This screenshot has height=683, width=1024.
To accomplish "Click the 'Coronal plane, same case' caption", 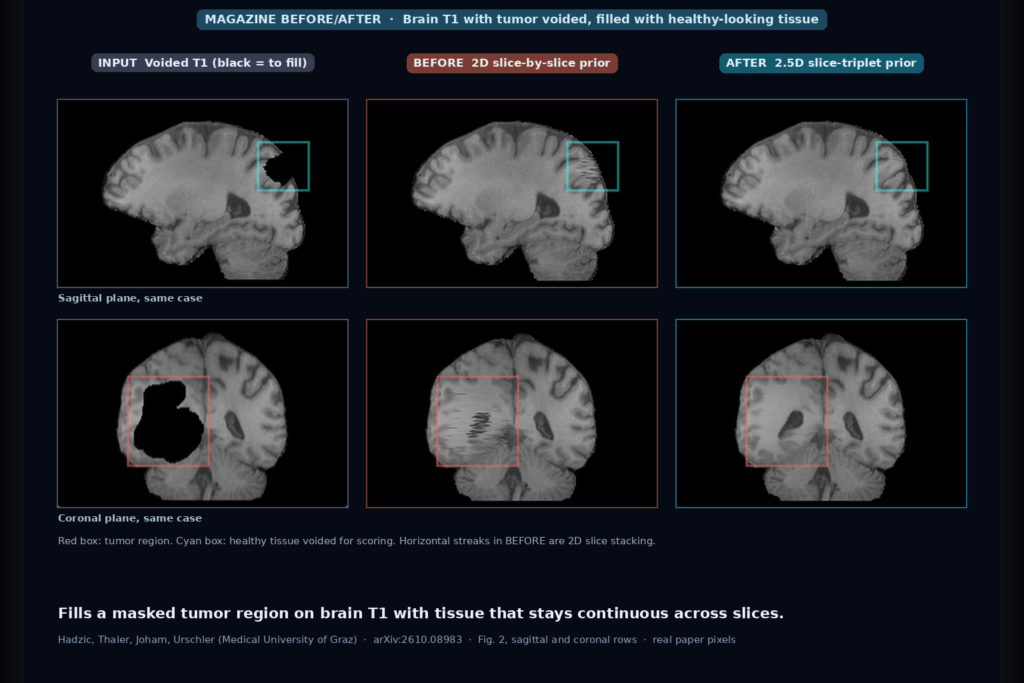I will 130,518.
